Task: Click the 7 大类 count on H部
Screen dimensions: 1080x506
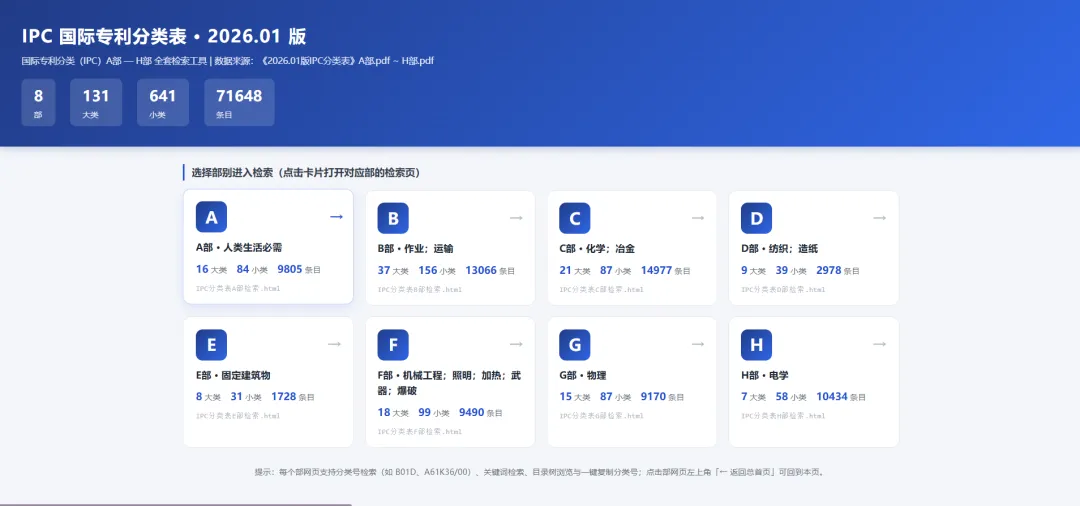Action: [x=754, y=397]
